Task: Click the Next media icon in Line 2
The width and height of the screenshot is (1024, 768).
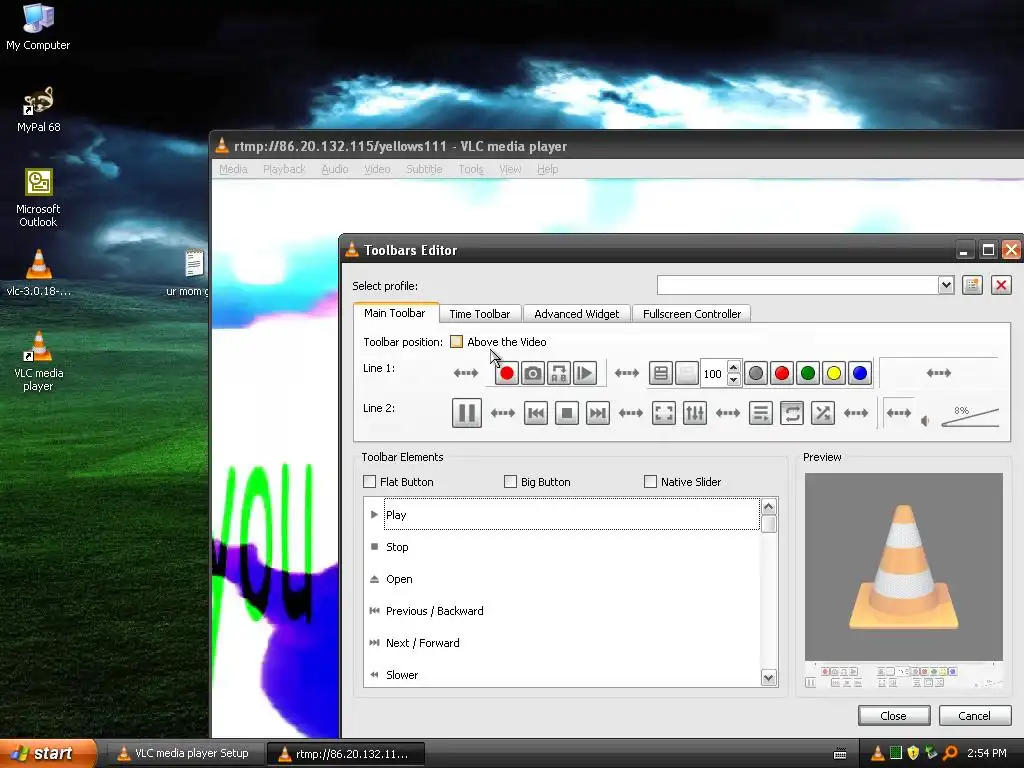Action: (598, 413)
